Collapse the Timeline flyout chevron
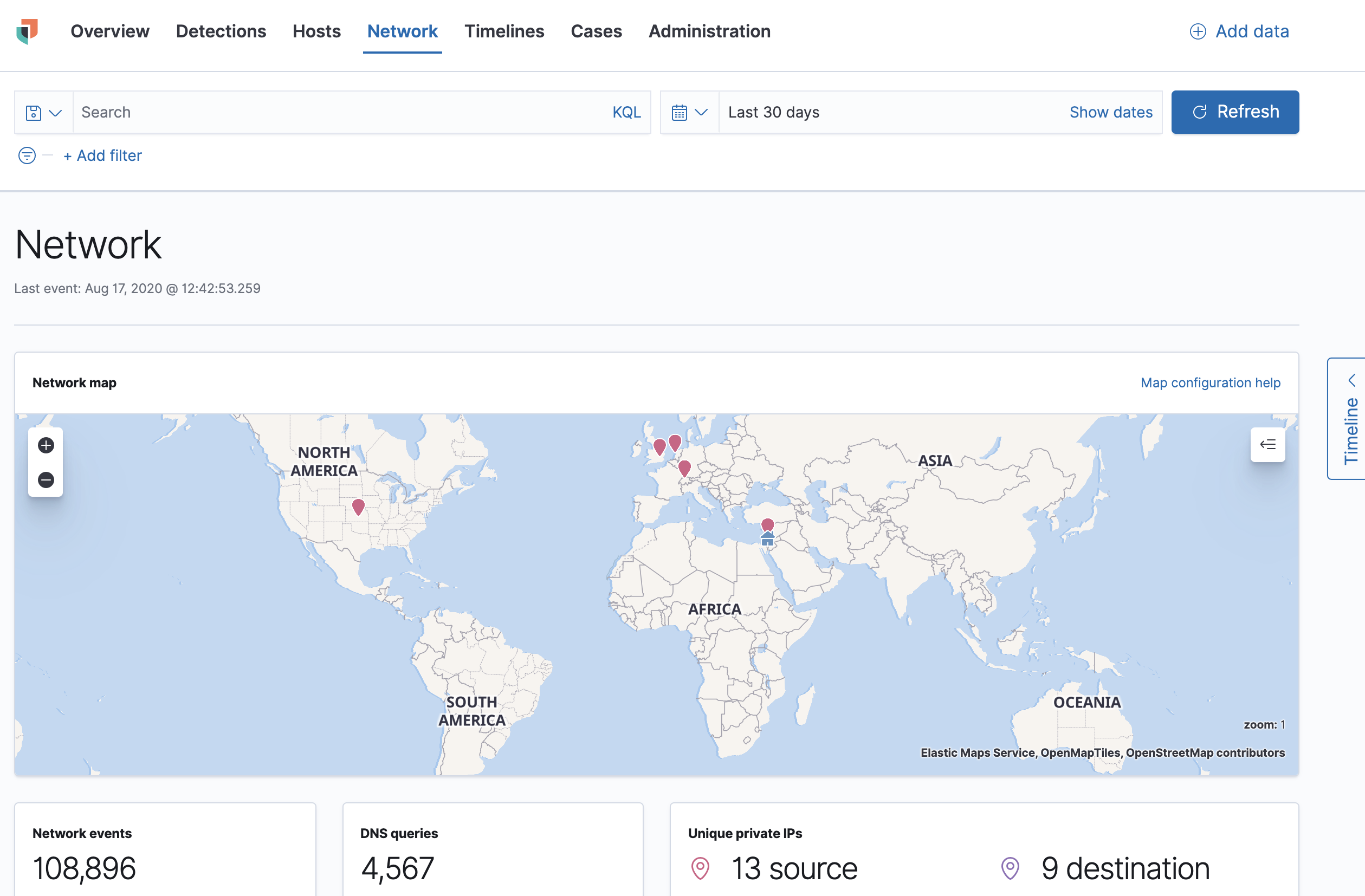 pyautogui.click(x=1353, y=380)
